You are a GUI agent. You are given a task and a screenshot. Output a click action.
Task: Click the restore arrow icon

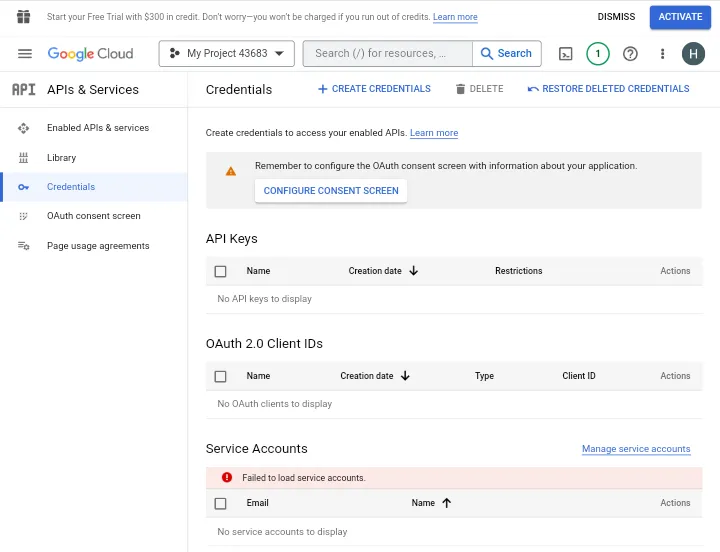[533, 89]
